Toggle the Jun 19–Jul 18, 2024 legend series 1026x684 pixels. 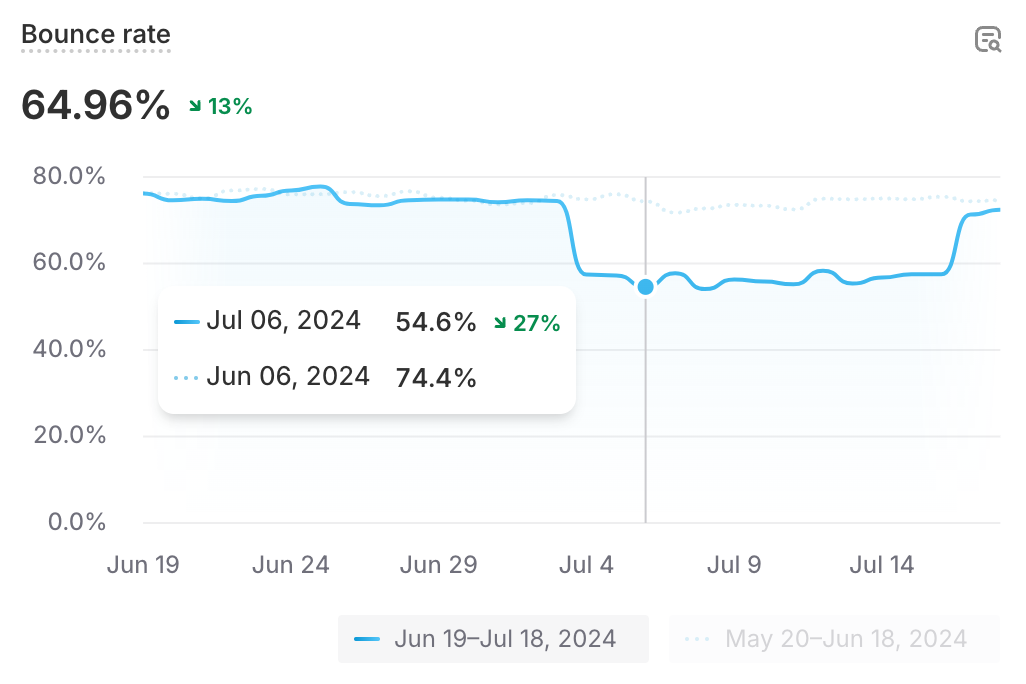(x=493, y=639)
